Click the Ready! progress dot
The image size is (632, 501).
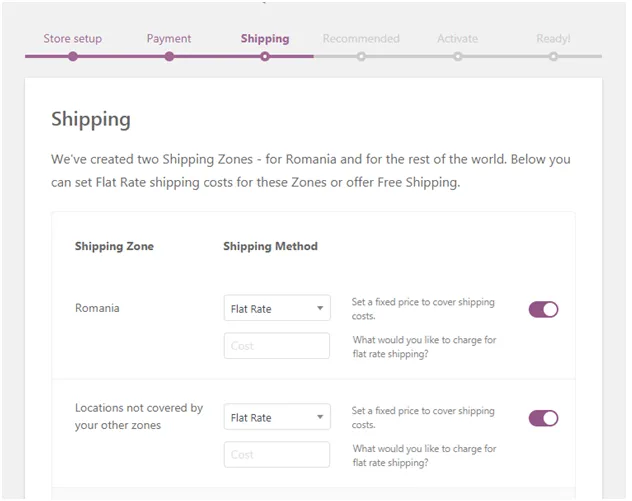[x=554, y=56]
